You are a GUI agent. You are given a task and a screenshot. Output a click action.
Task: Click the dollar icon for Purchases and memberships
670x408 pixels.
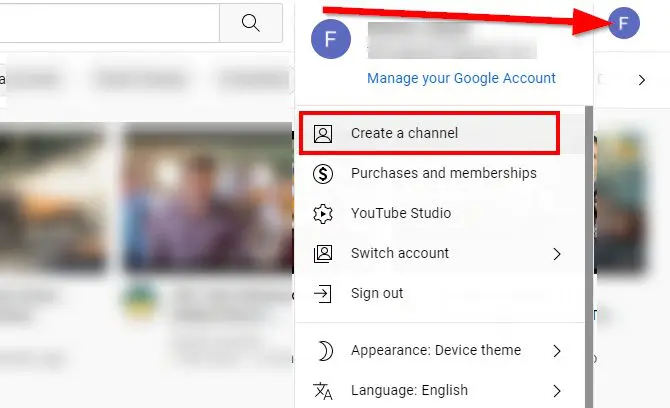tap(323, 174)
